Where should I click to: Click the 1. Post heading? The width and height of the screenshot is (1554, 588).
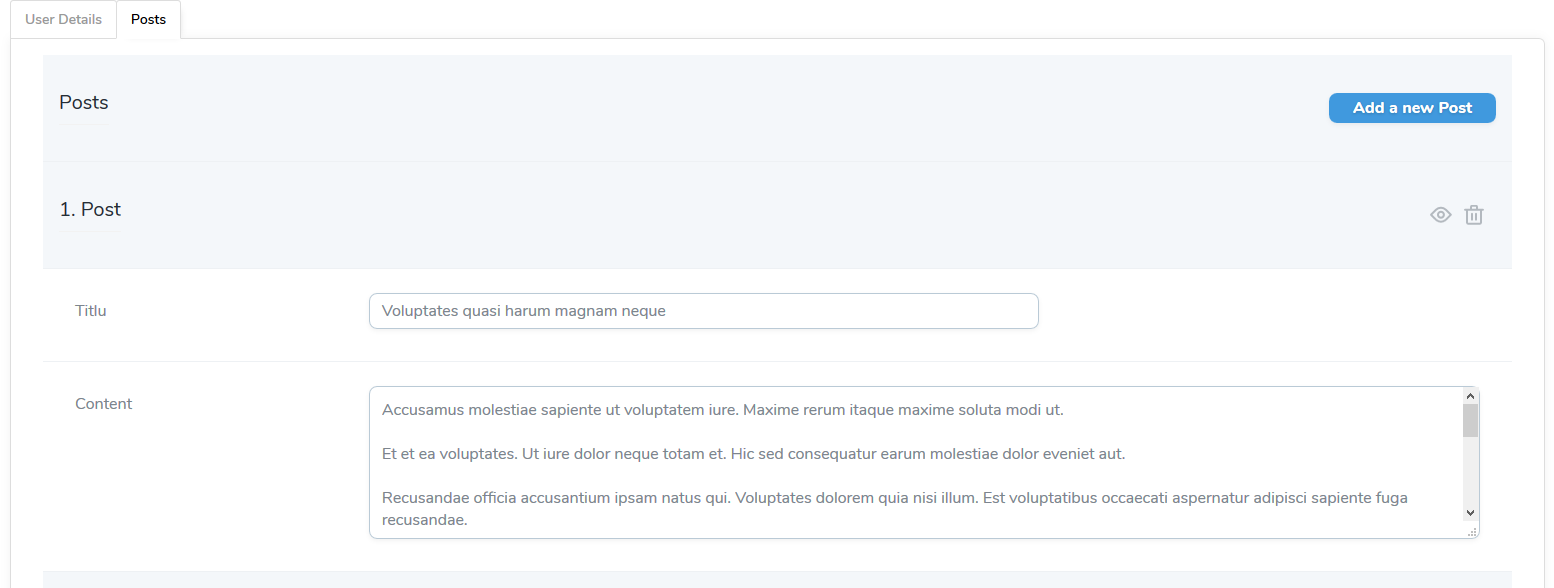click(90, 209)
